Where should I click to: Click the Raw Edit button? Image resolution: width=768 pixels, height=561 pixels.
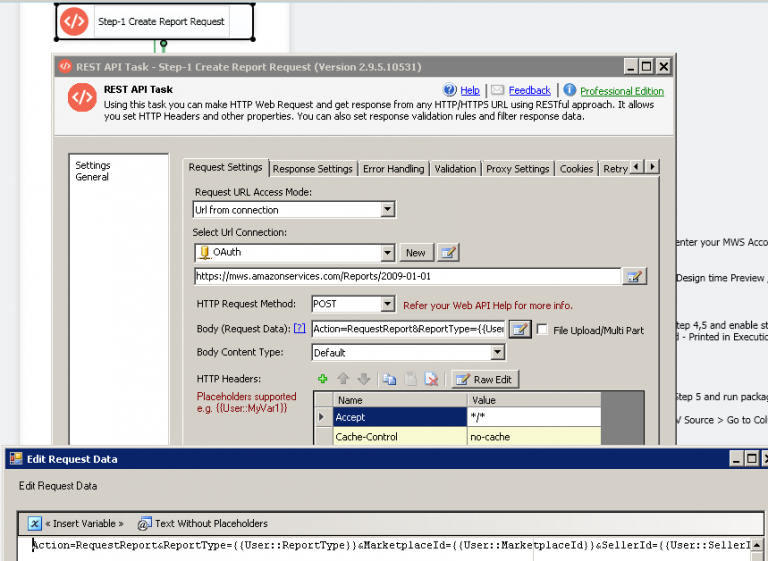click(484, 379)
